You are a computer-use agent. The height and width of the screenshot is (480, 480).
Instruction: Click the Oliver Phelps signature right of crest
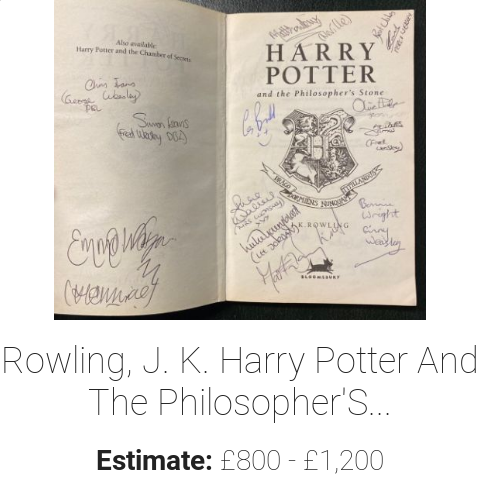click(x=377, y=106)
